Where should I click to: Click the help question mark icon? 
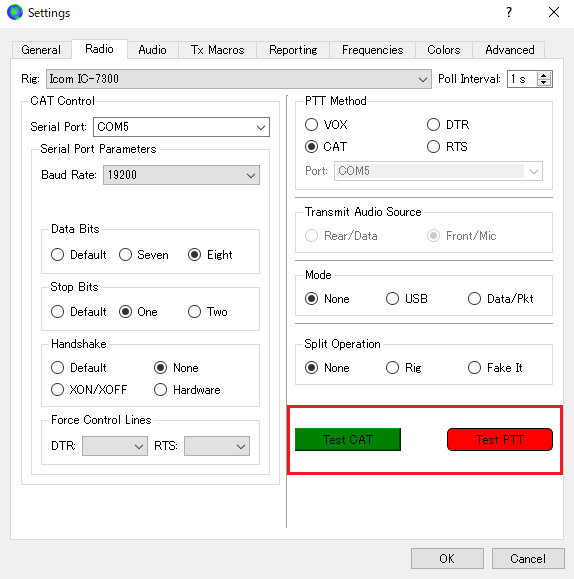[509, 13]
